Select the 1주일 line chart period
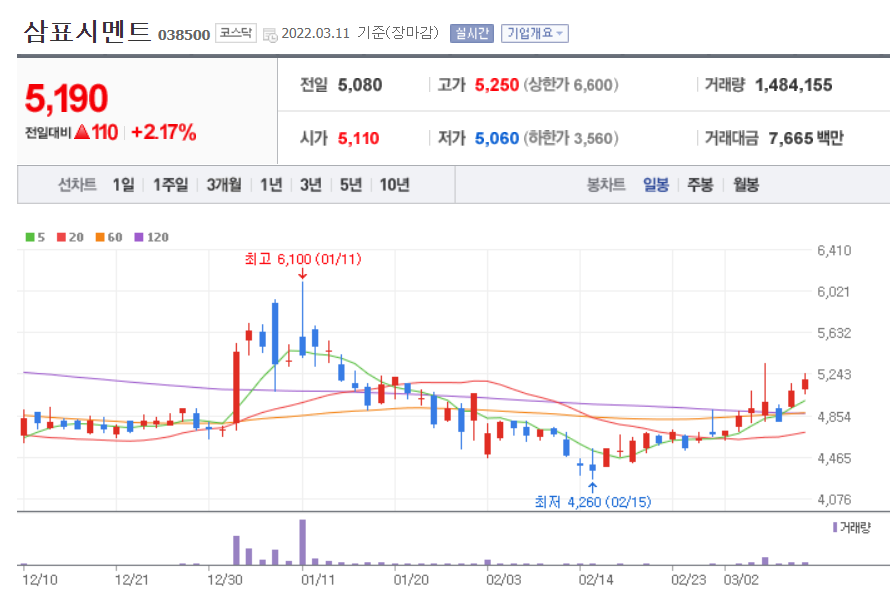 pos(170,185)
